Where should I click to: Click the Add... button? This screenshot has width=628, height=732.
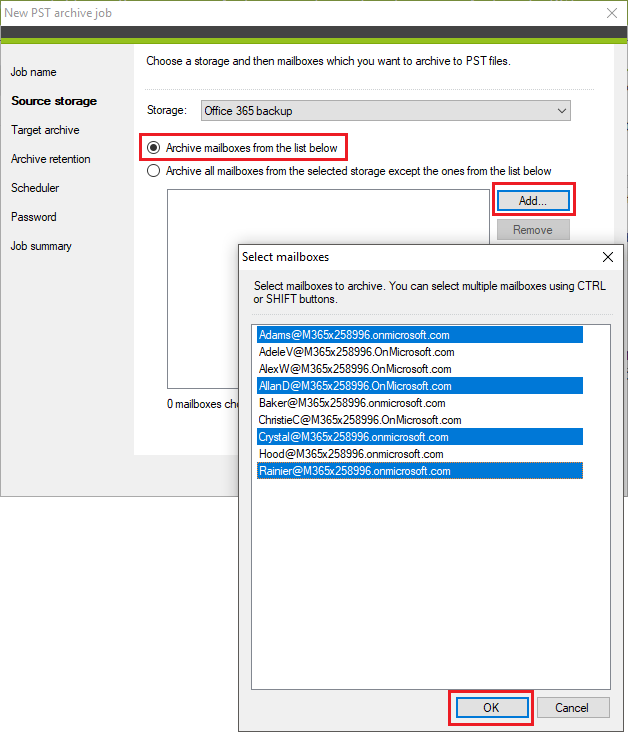[533, 201]
